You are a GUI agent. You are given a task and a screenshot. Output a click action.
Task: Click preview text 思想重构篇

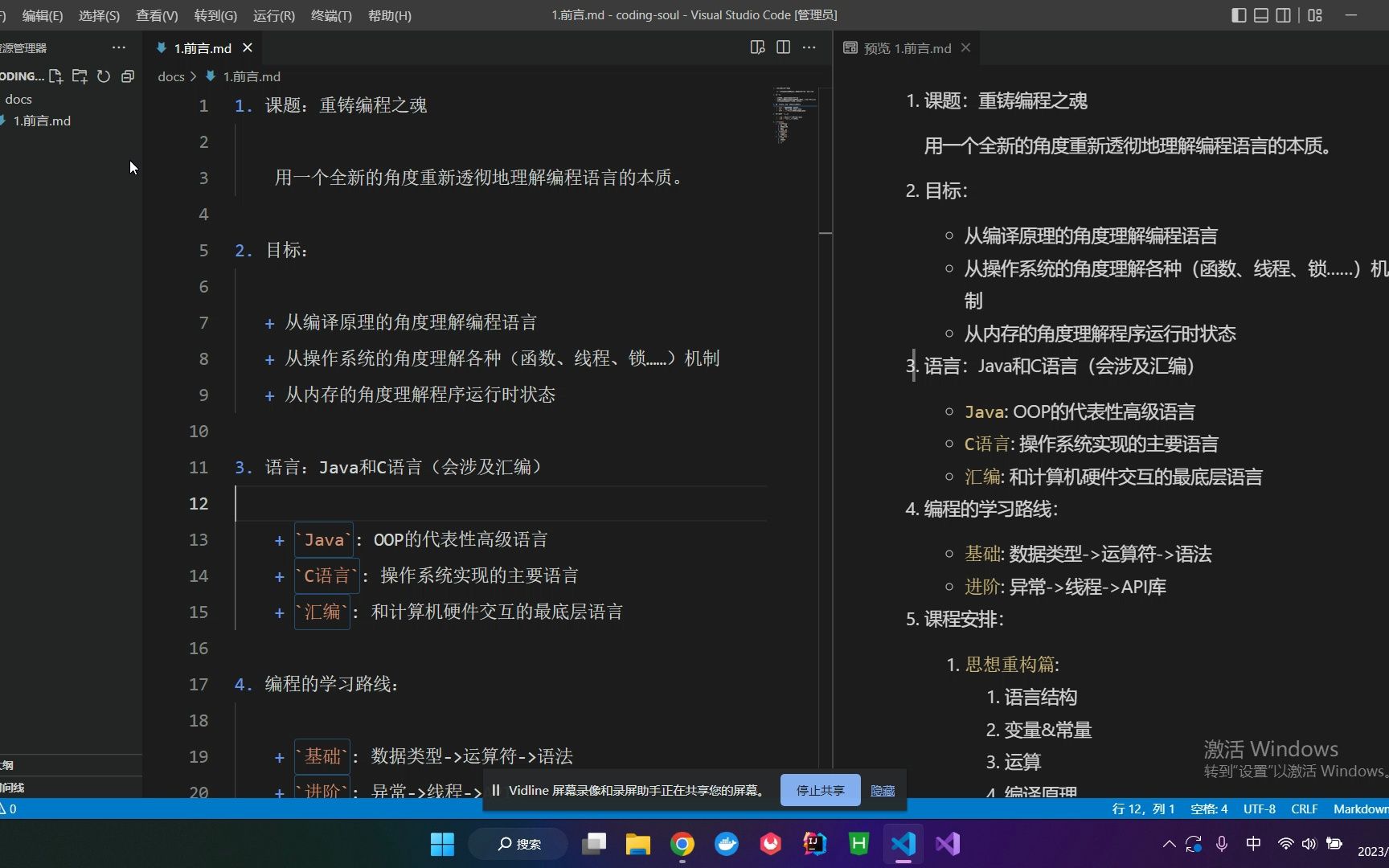(x=1010, y=665)
